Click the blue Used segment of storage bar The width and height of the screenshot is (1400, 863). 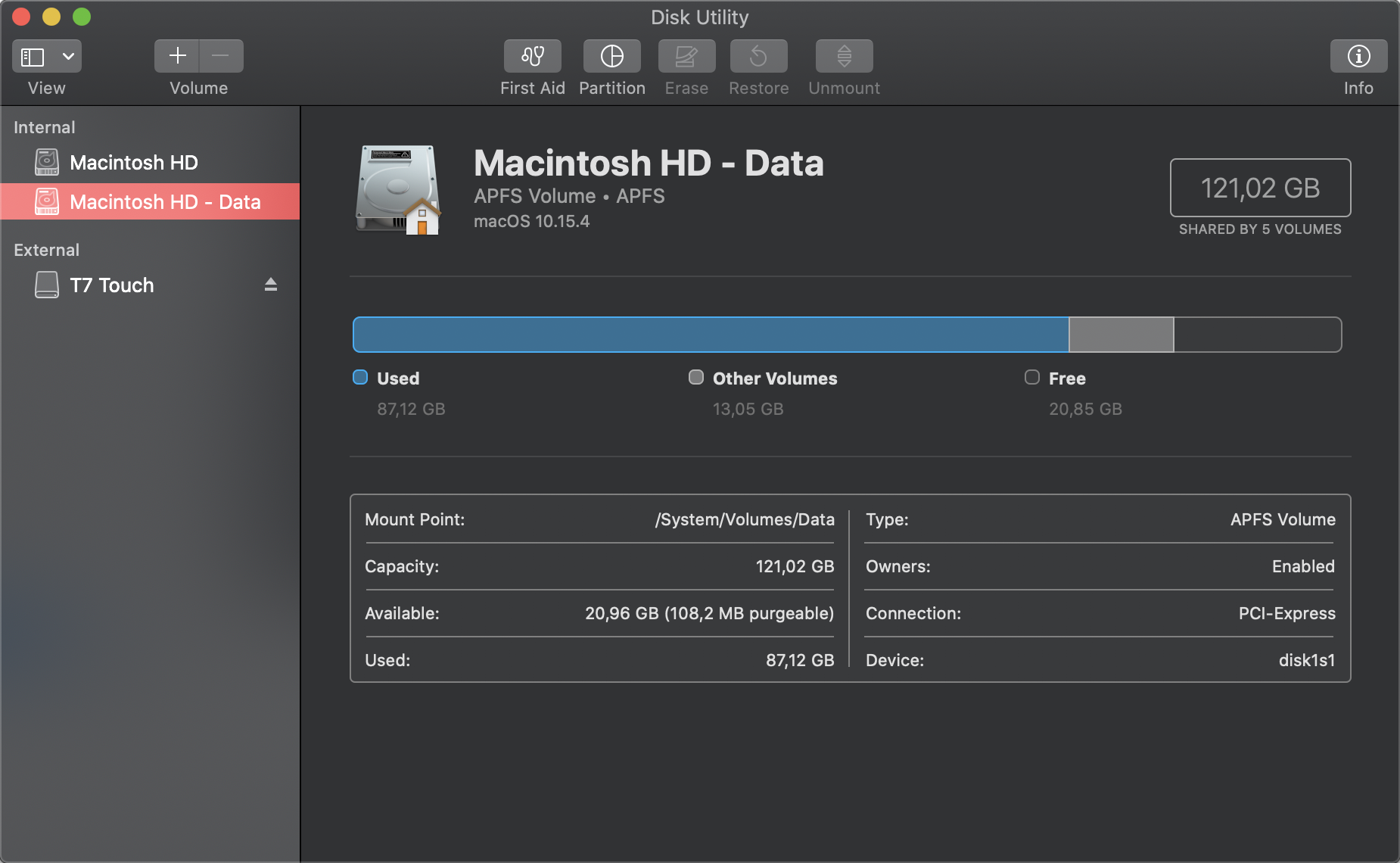tap(711, 335)
